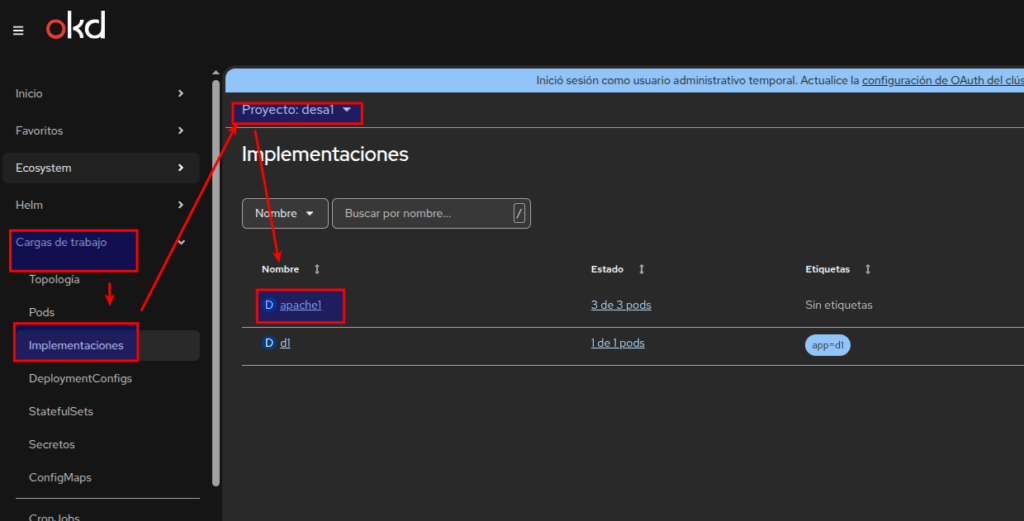Click the OKD logo
The width and height of the screenshot is (1024, 521).
[x=75, y=28]
